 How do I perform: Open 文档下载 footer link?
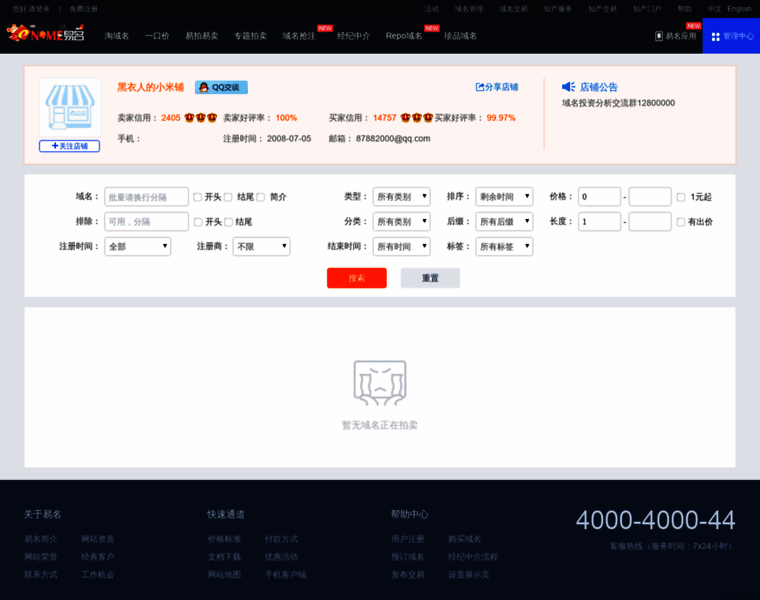pos(224,557)
